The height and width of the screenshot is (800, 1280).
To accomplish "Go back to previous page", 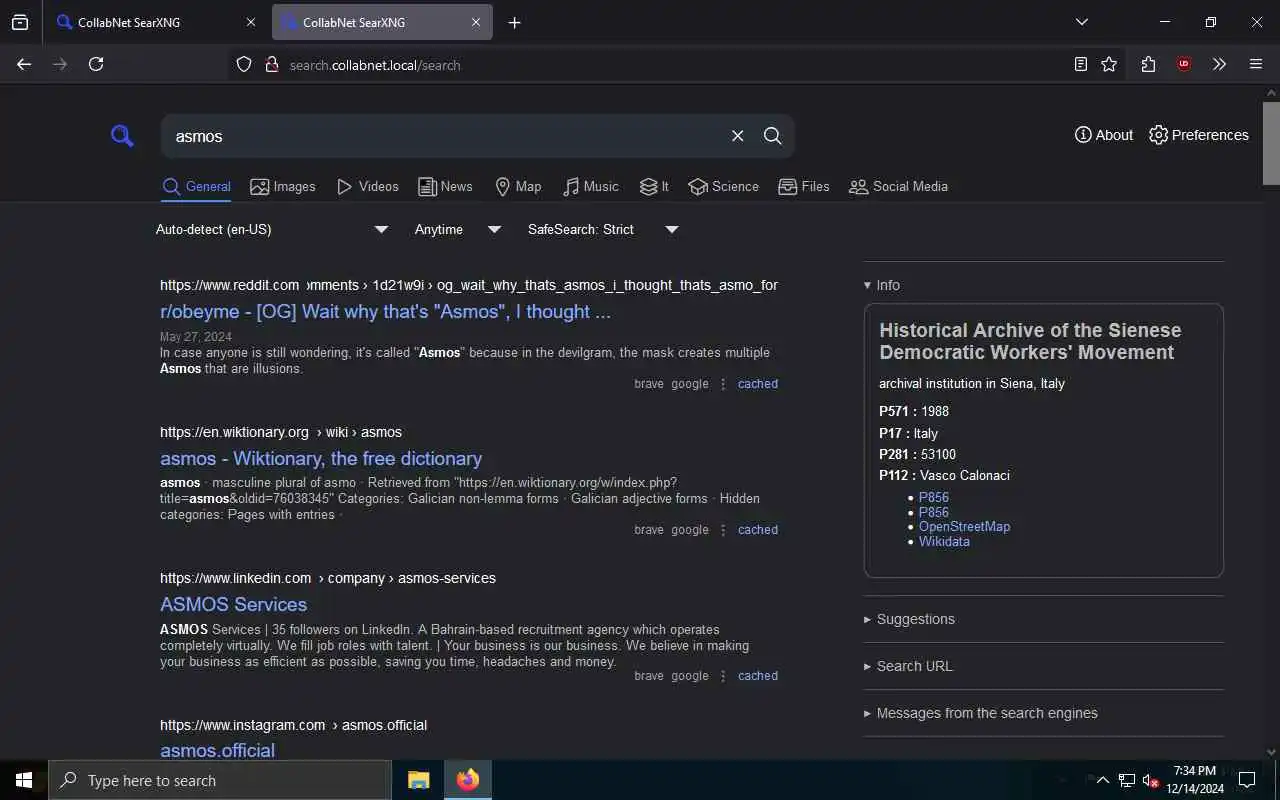I will [x=24, y=64].
